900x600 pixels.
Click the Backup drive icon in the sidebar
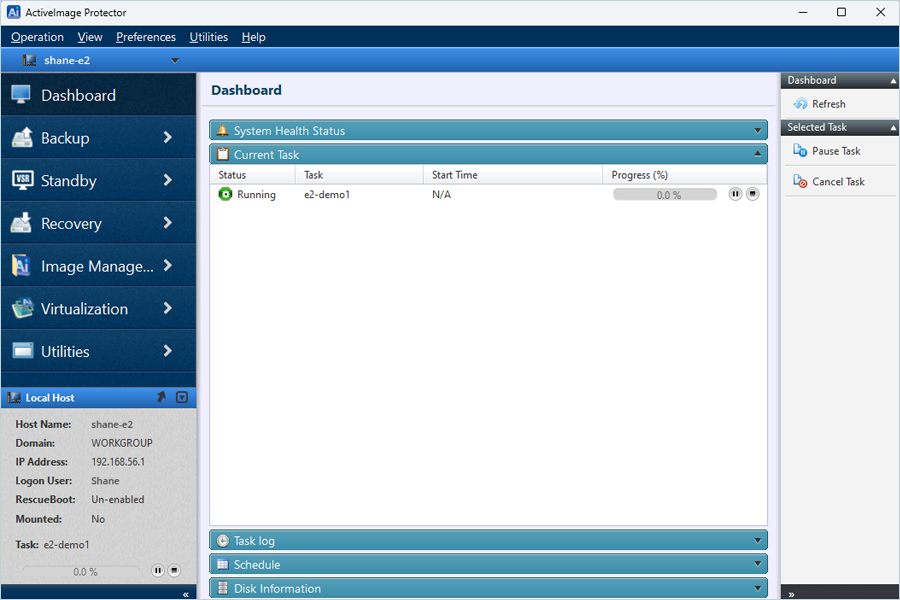pos(22,138)
